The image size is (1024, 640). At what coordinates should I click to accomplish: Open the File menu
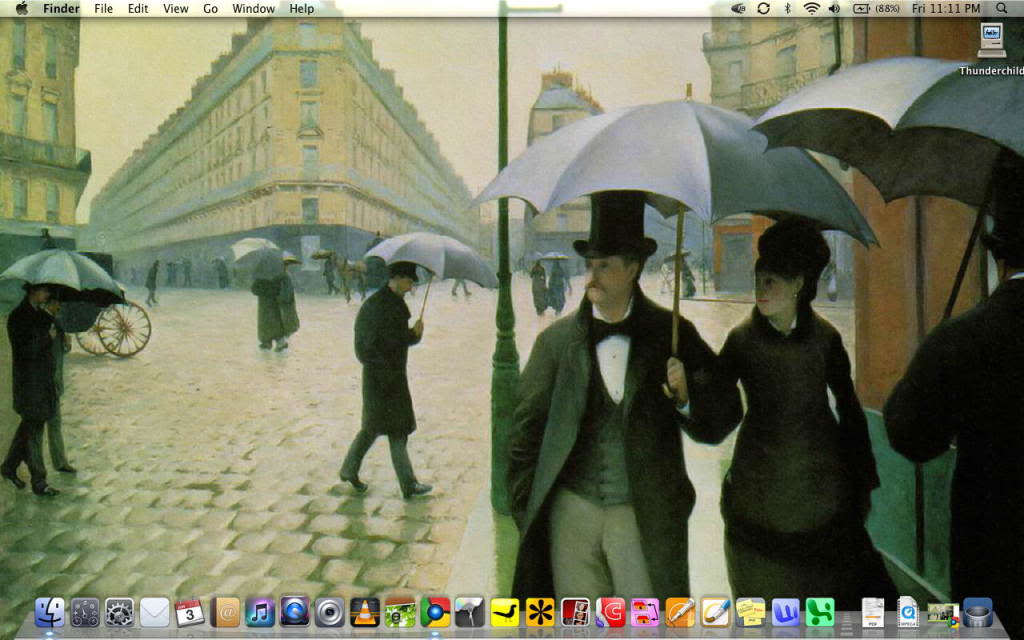(103, 8)
